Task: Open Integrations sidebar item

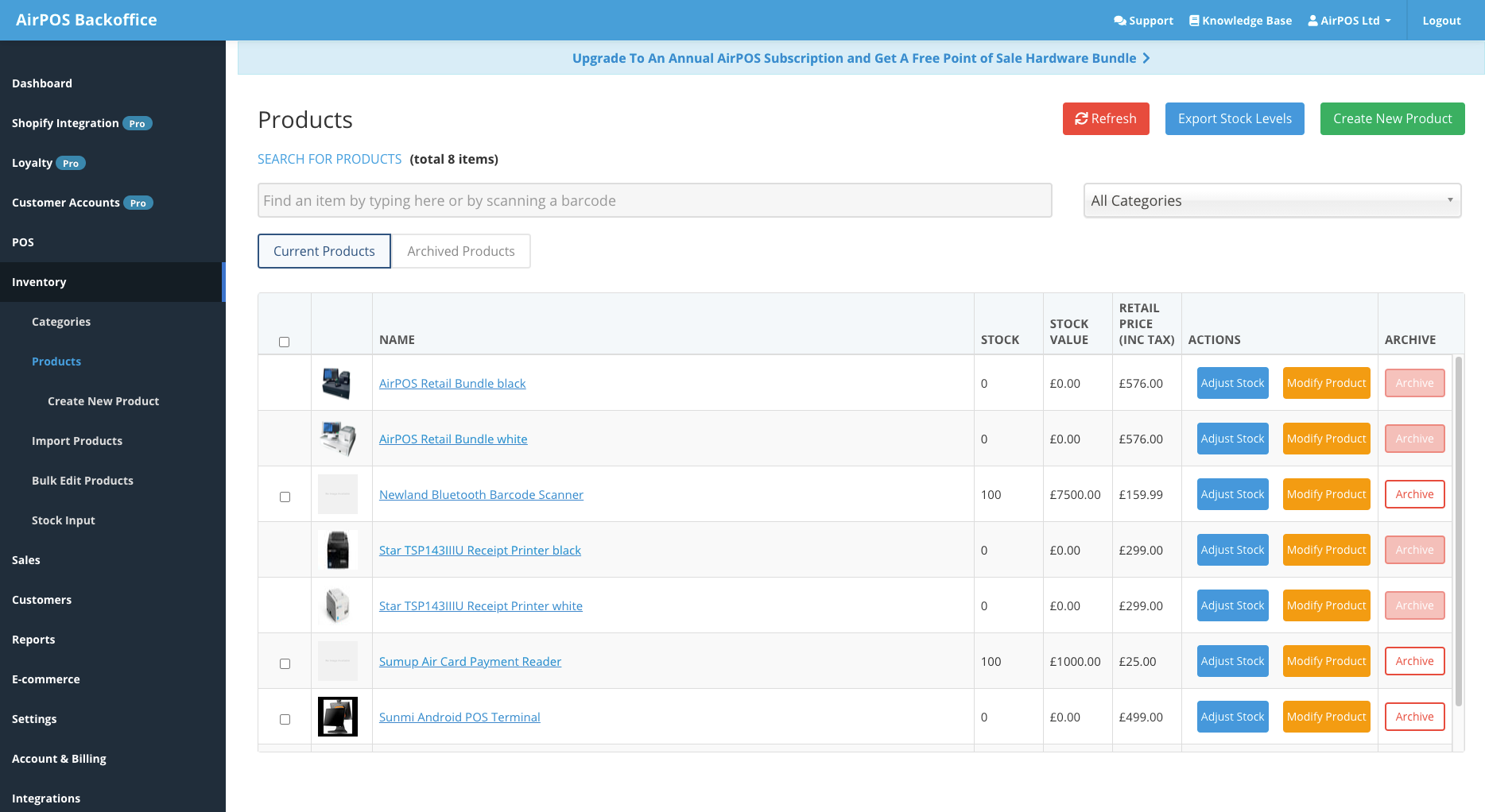Action: [46, 798]
